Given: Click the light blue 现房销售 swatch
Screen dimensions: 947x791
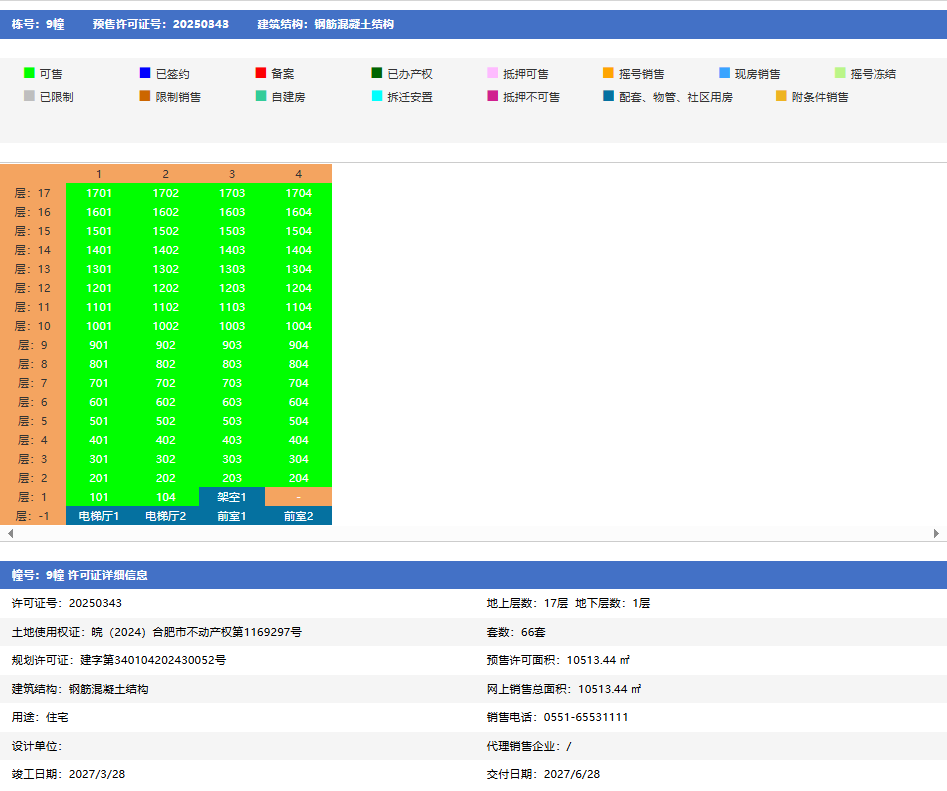Looking at the screenshot, I should point(725,73).
